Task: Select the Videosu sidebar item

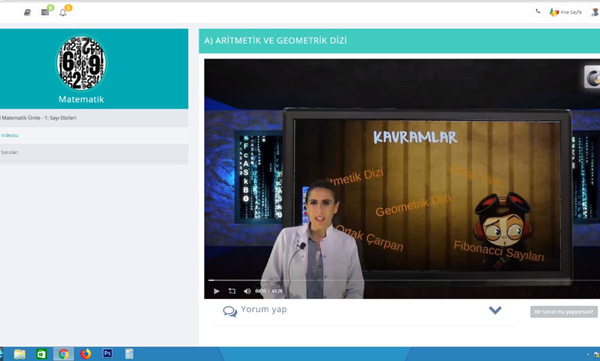Action: point(10,135)
